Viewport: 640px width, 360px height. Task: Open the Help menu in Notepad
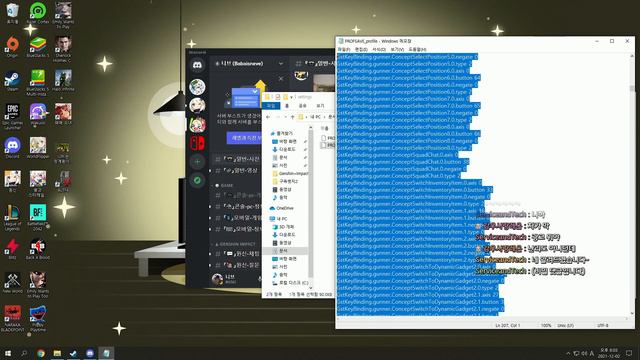click(417, 49)
